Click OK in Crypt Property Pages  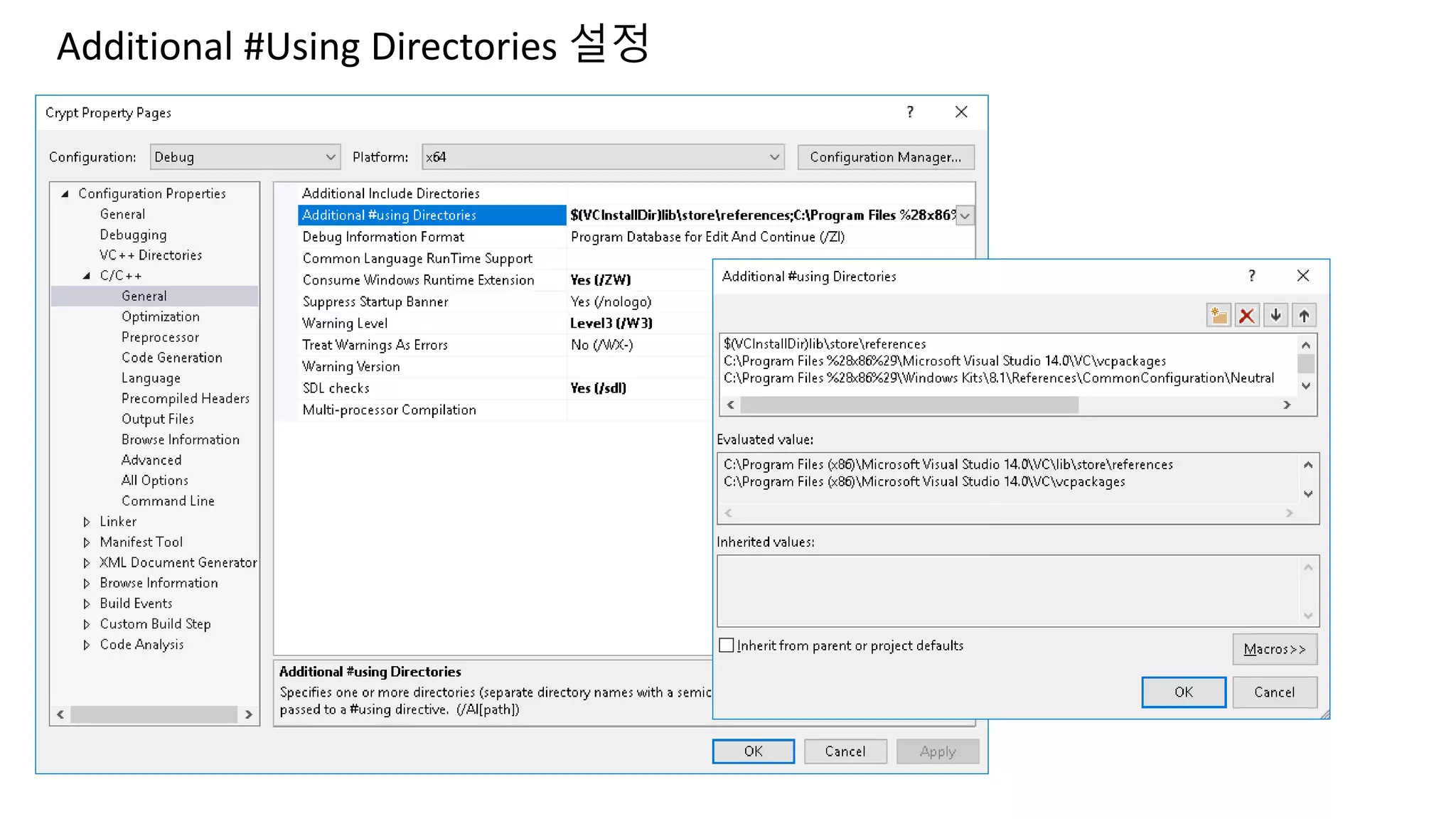tap(754, 751)
